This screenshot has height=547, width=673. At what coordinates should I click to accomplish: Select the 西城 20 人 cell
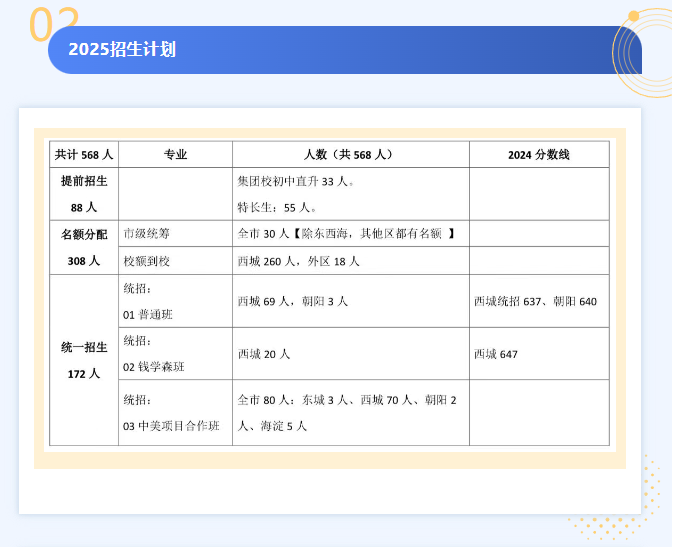pos(351,354)
